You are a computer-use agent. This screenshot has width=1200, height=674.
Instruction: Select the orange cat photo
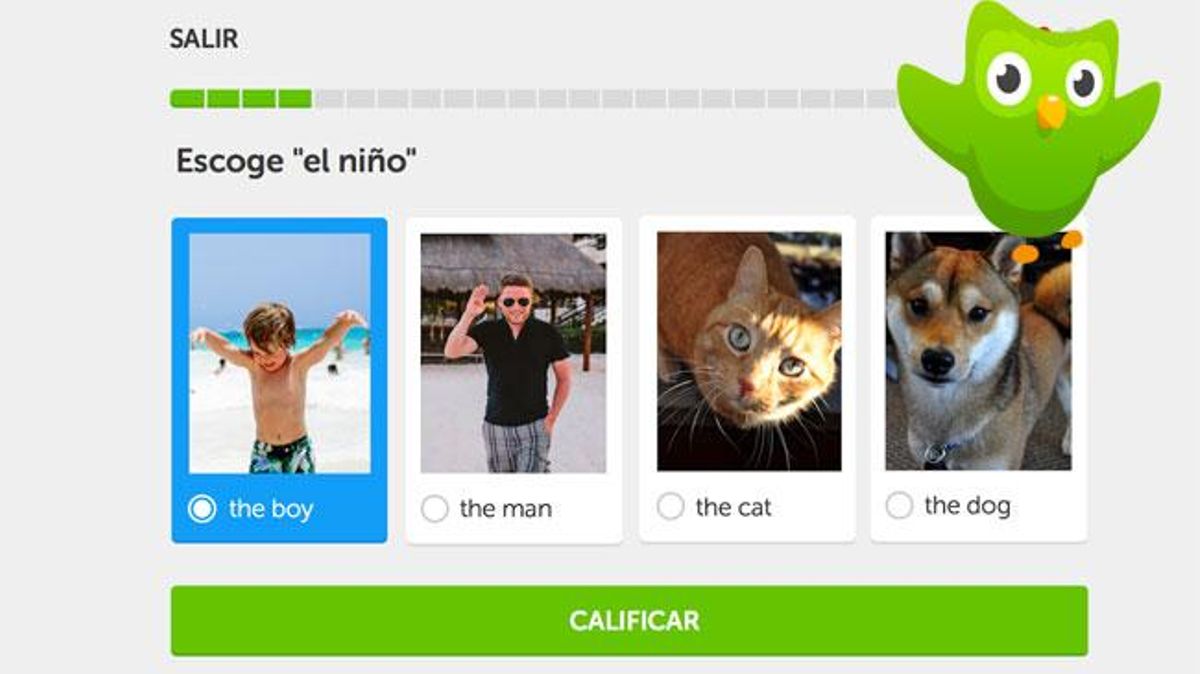[748, 351]
